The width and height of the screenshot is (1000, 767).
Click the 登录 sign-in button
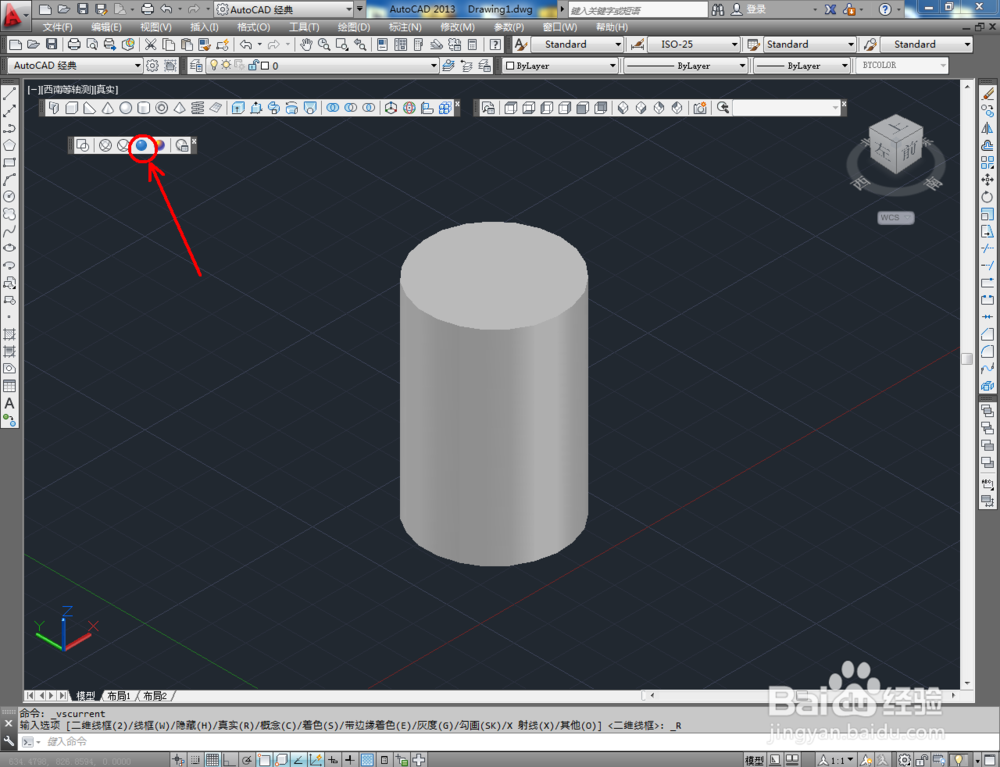click(x=749, y=9)
